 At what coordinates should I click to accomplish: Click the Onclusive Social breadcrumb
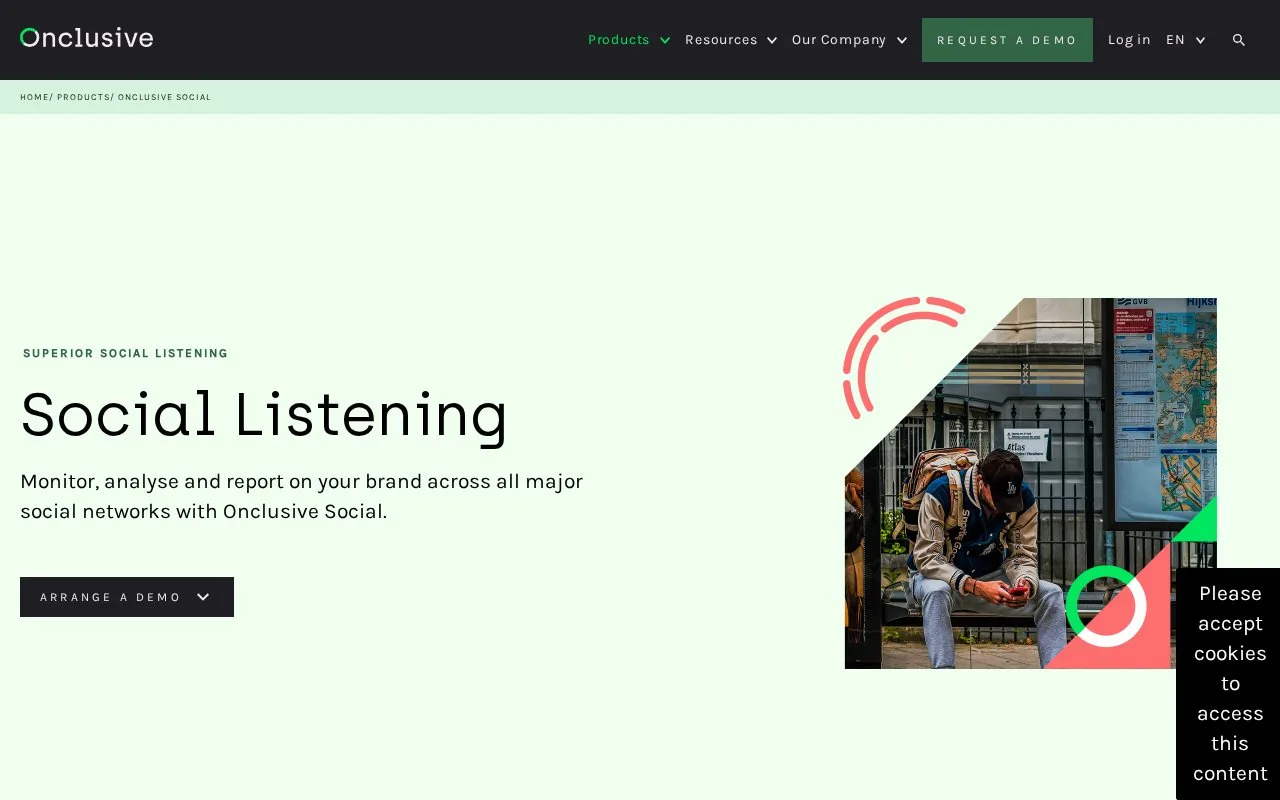[x=164, y=97]
